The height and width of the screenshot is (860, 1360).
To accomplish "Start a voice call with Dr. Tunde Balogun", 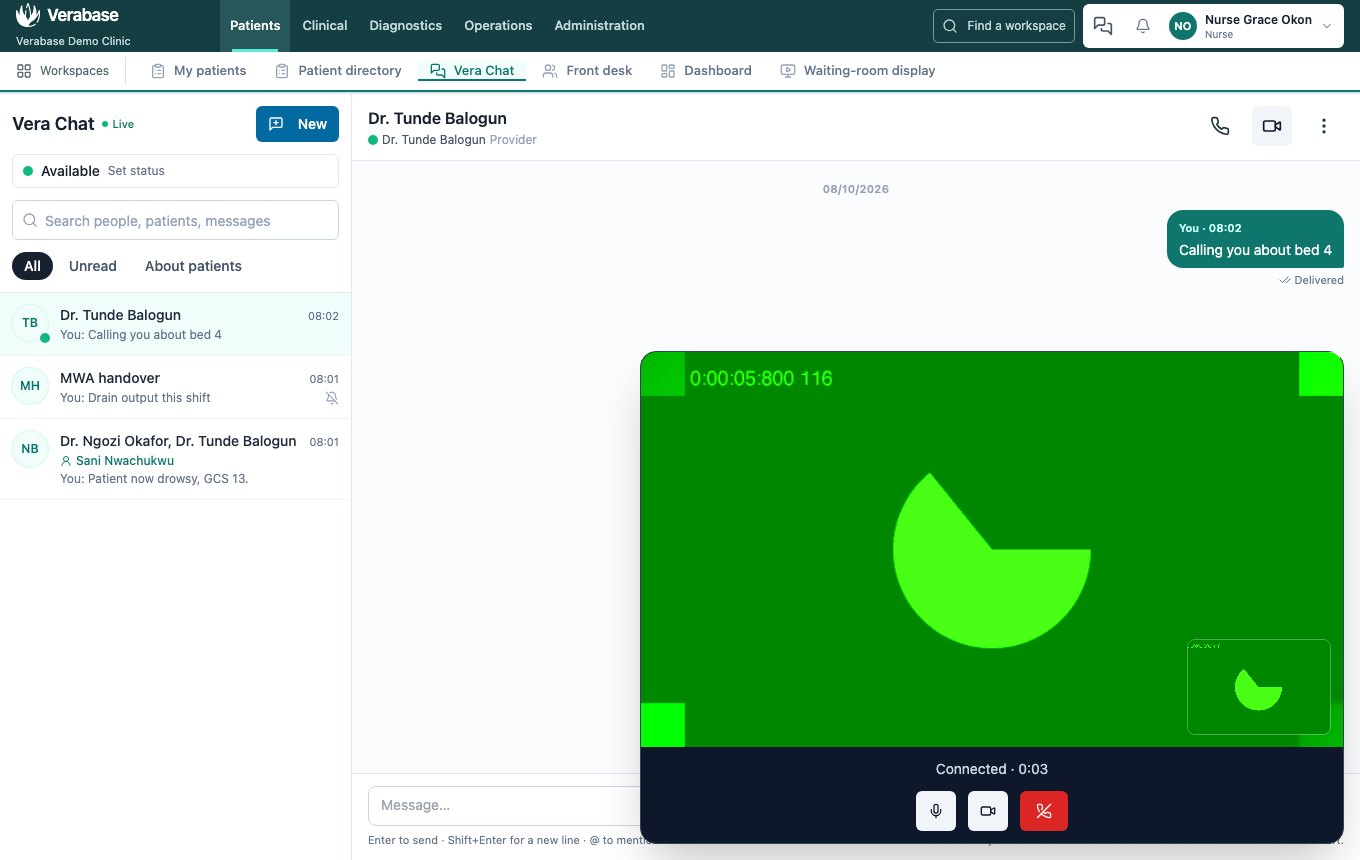I will (1220, 126).
